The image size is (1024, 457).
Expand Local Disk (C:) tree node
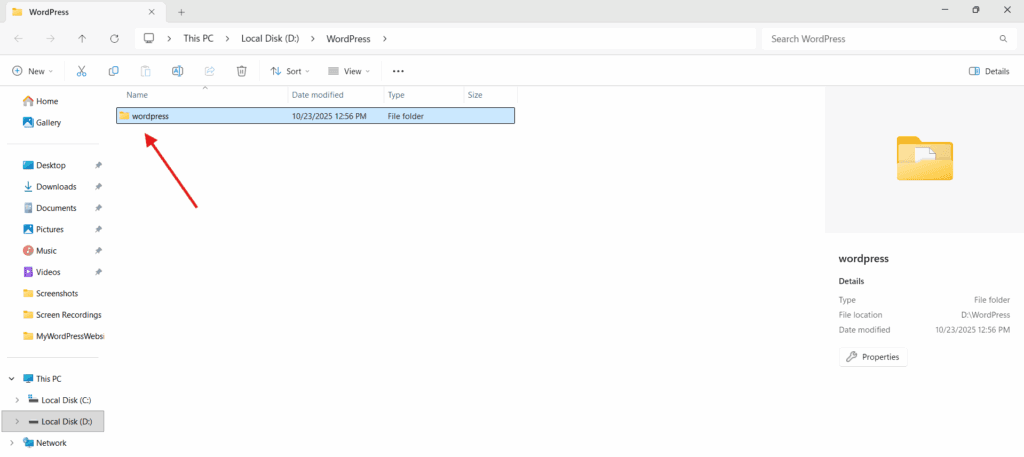pos(17,400)
